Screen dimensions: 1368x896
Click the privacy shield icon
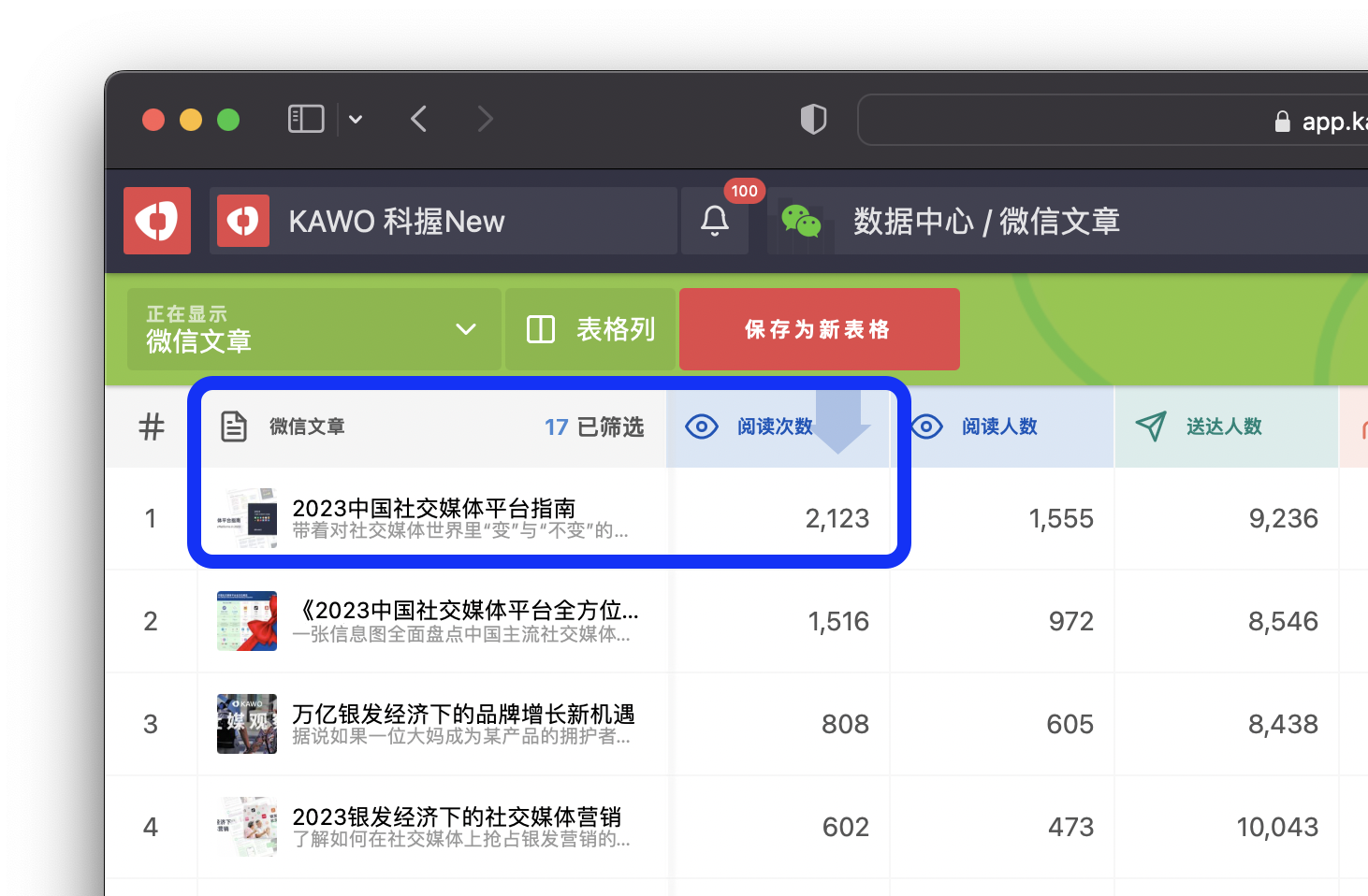click(813, 119)
